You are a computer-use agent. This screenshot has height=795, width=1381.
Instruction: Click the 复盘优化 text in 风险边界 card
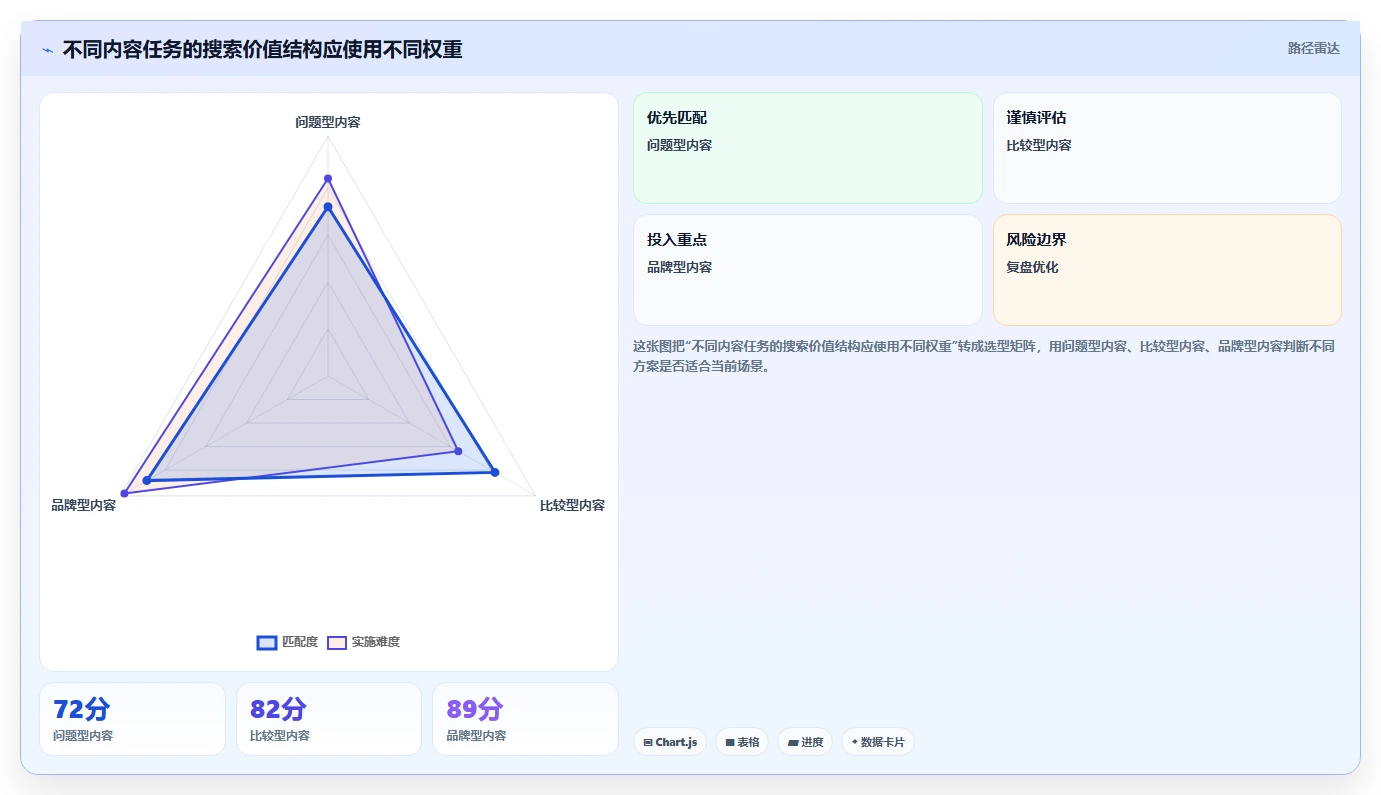tap(1032, 267)
